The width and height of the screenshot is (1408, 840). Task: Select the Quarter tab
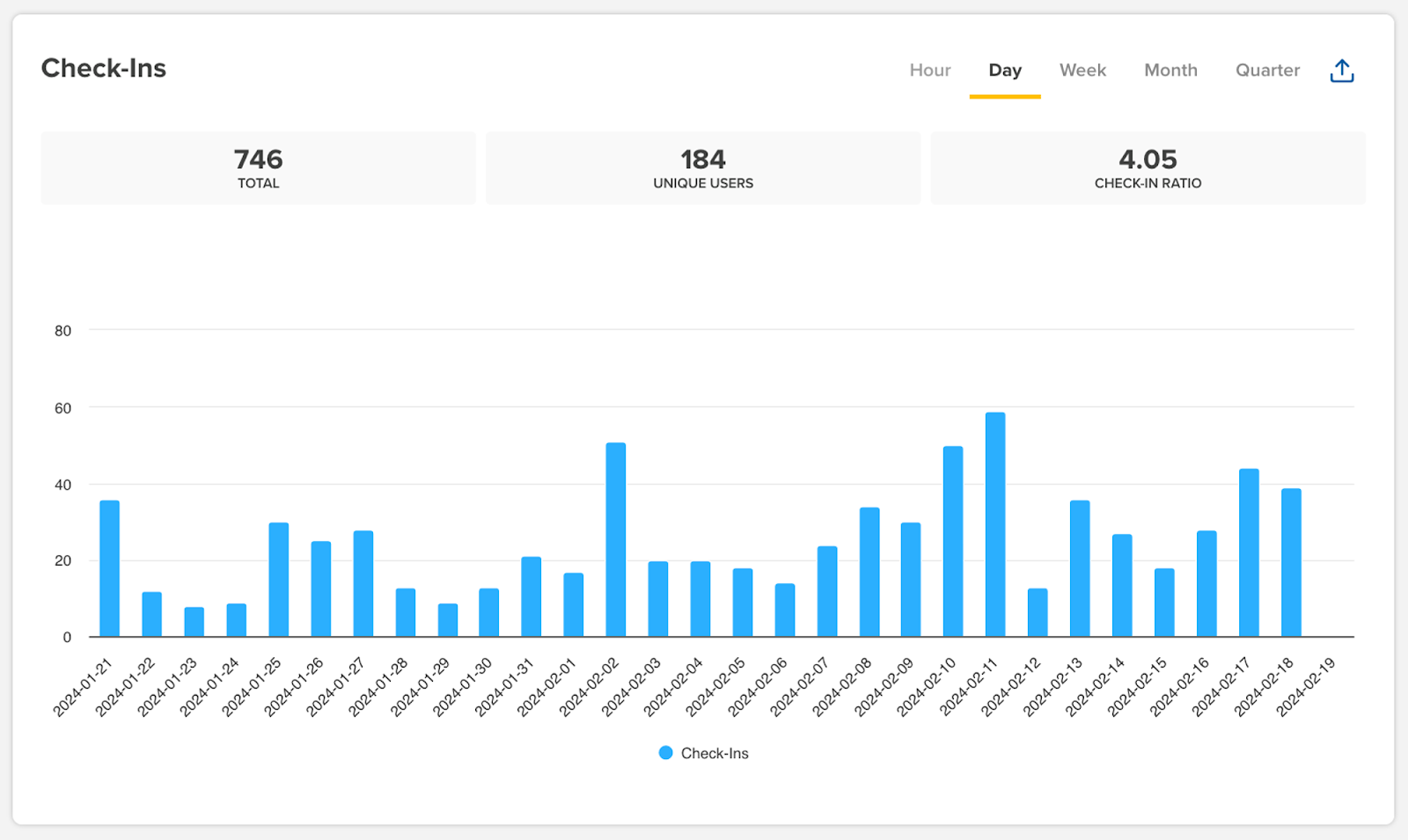click(x=1266, y=70)
